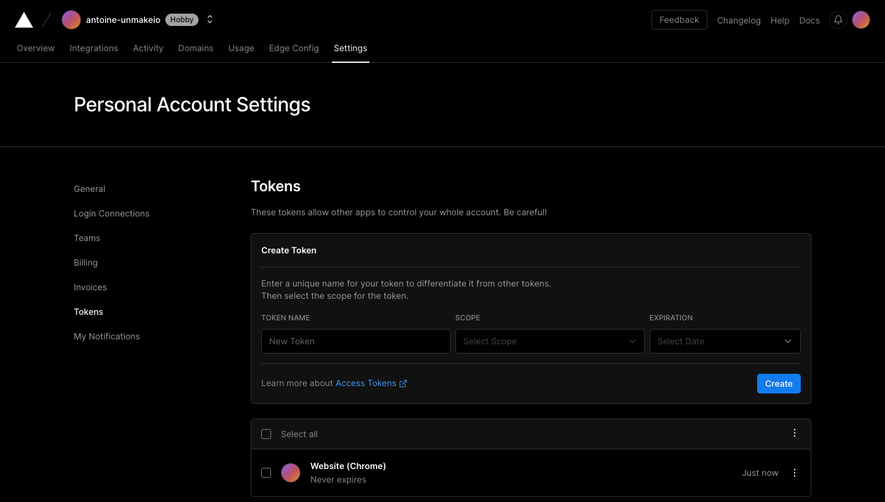Image resolution: width=885 pixels, height=502 pixels.
Task: Check the Select all checkbox
Action: pyautogui.click(x=266, y=434)
